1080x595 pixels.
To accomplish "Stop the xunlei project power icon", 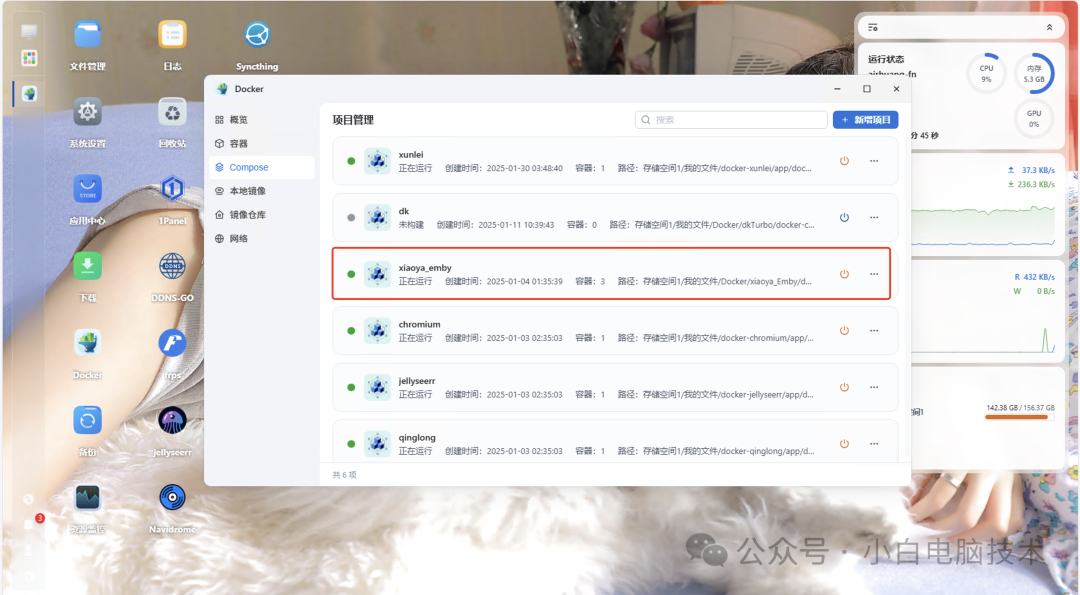I will click(844, 161).
